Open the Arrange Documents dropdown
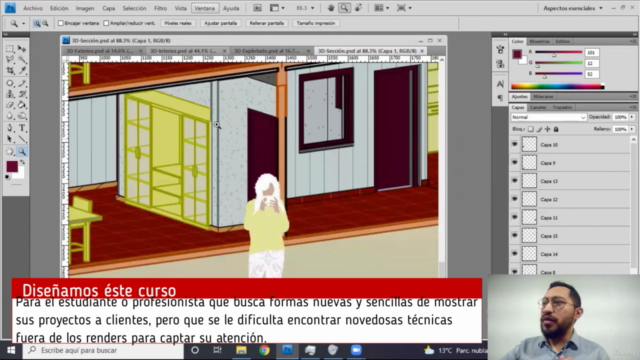The image size is (640, 360). [382, 8]
